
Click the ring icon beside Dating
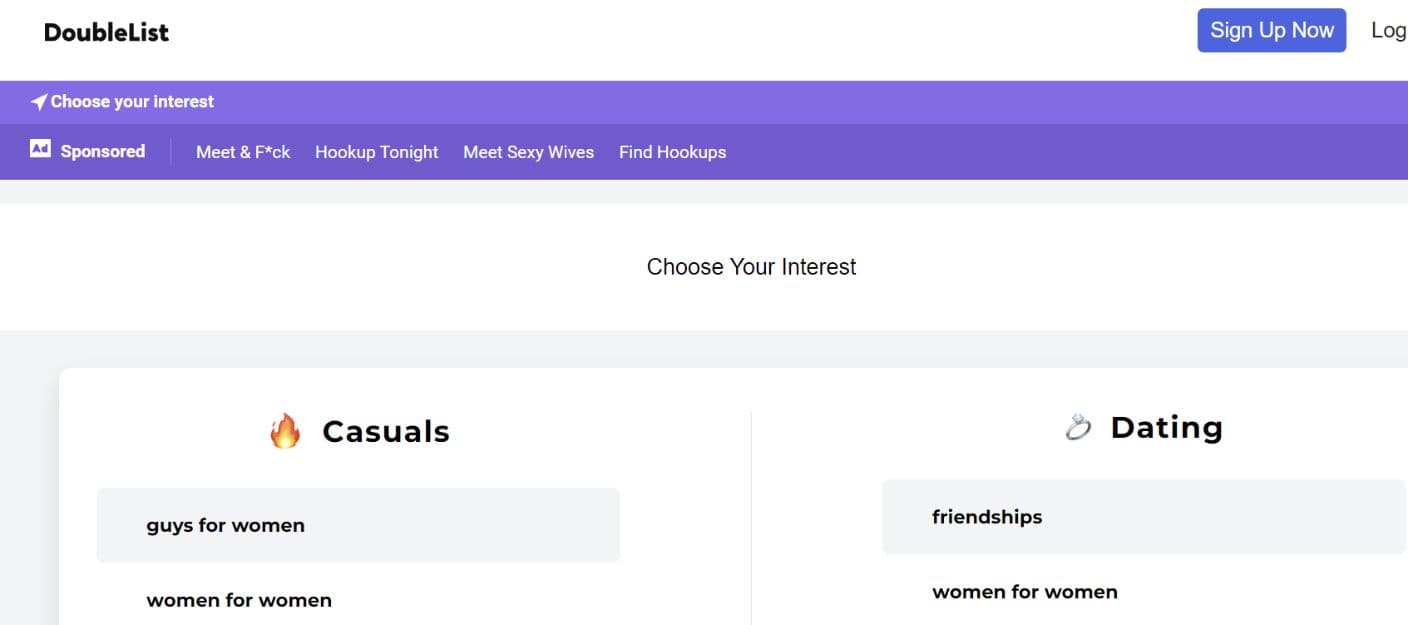coord(1077,427)
